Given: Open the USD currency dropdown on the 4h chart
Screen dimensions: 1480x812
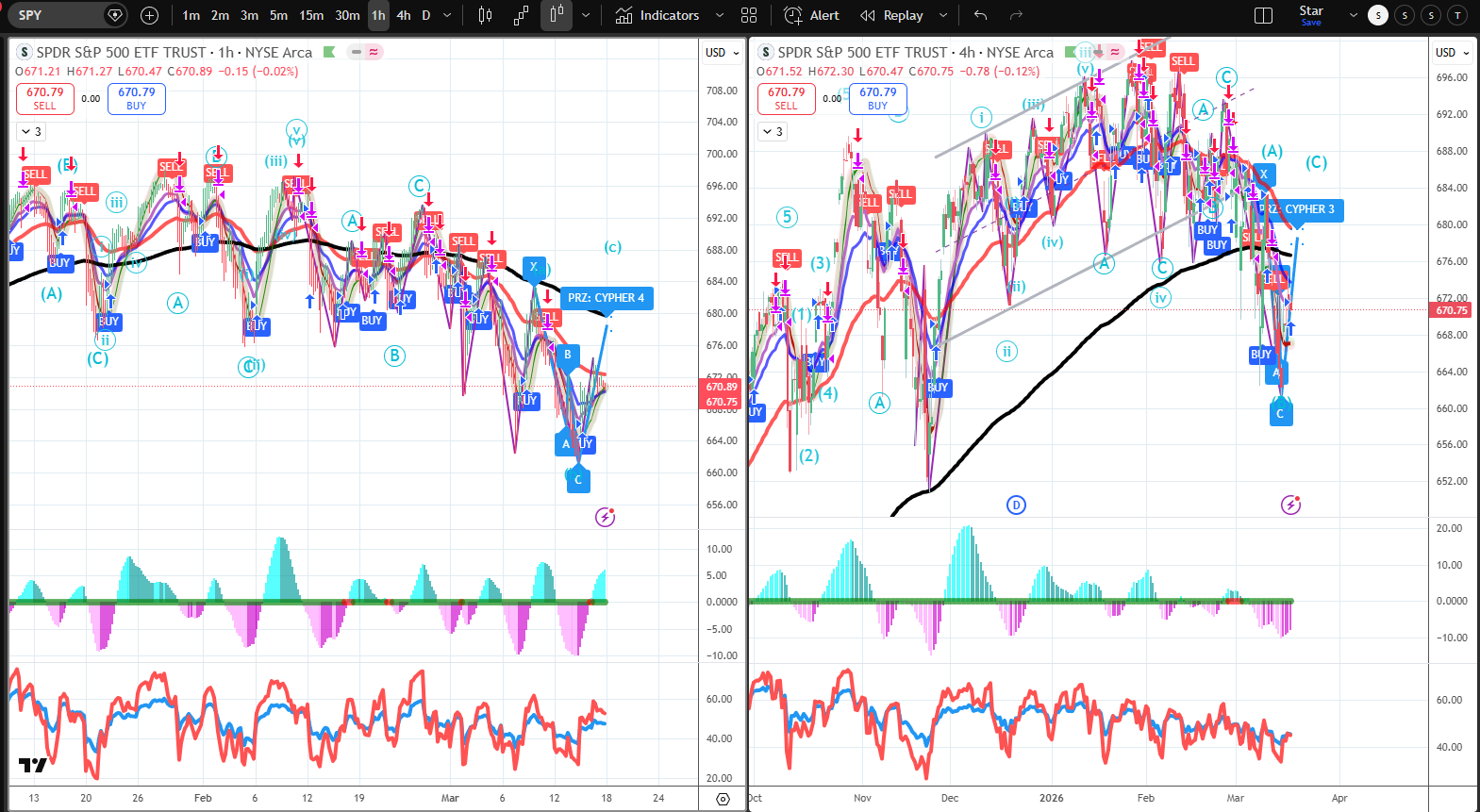Looking at the screenshot, I should 1452,53.
